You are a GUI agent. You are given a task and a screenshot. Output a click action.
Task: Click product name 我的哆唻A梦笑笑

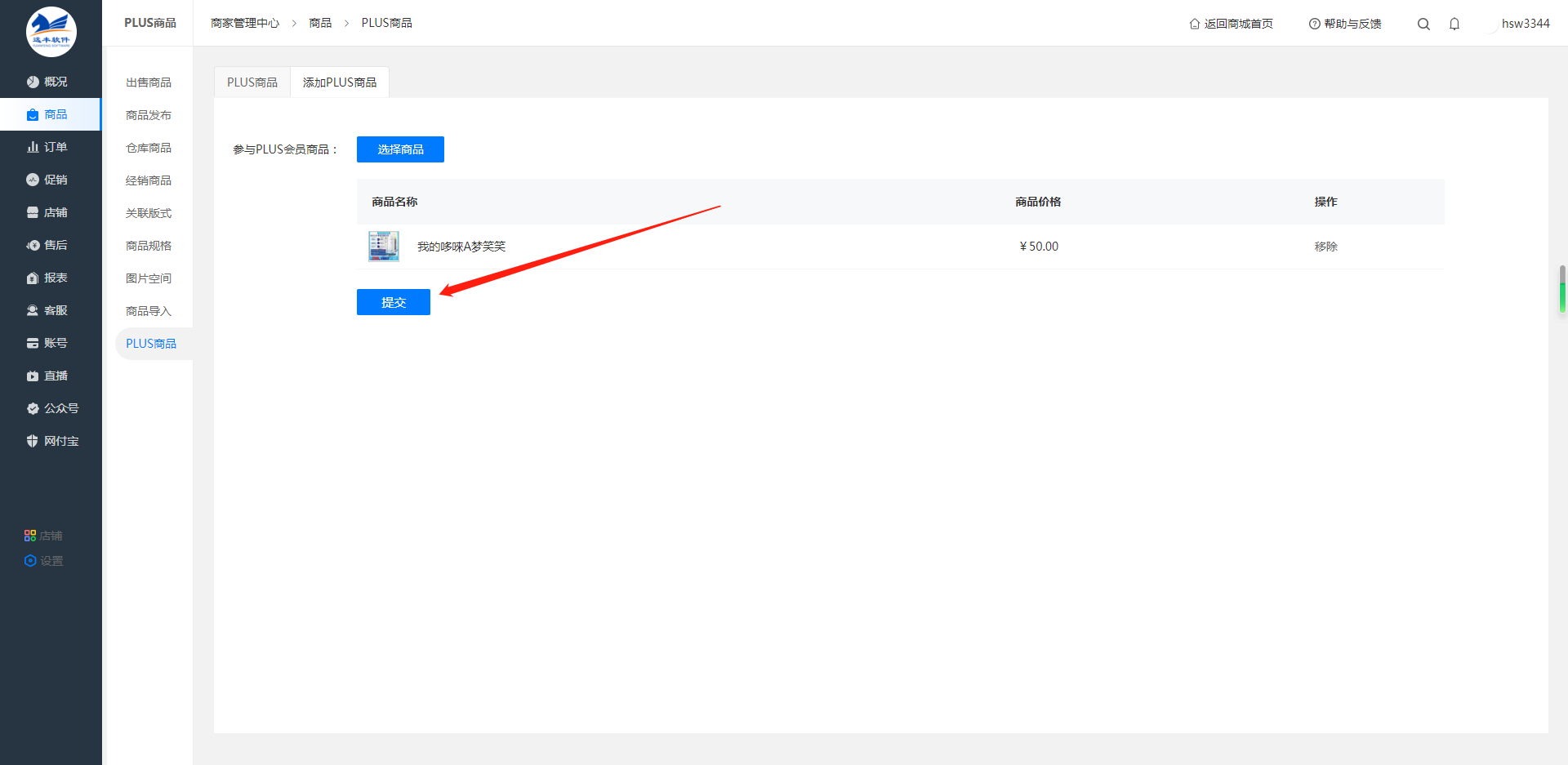[461, 247]
